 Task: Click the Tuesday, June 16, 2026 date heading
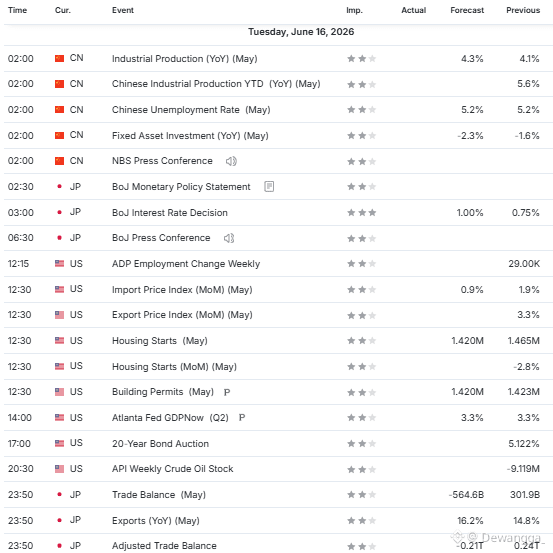point(301,32)
